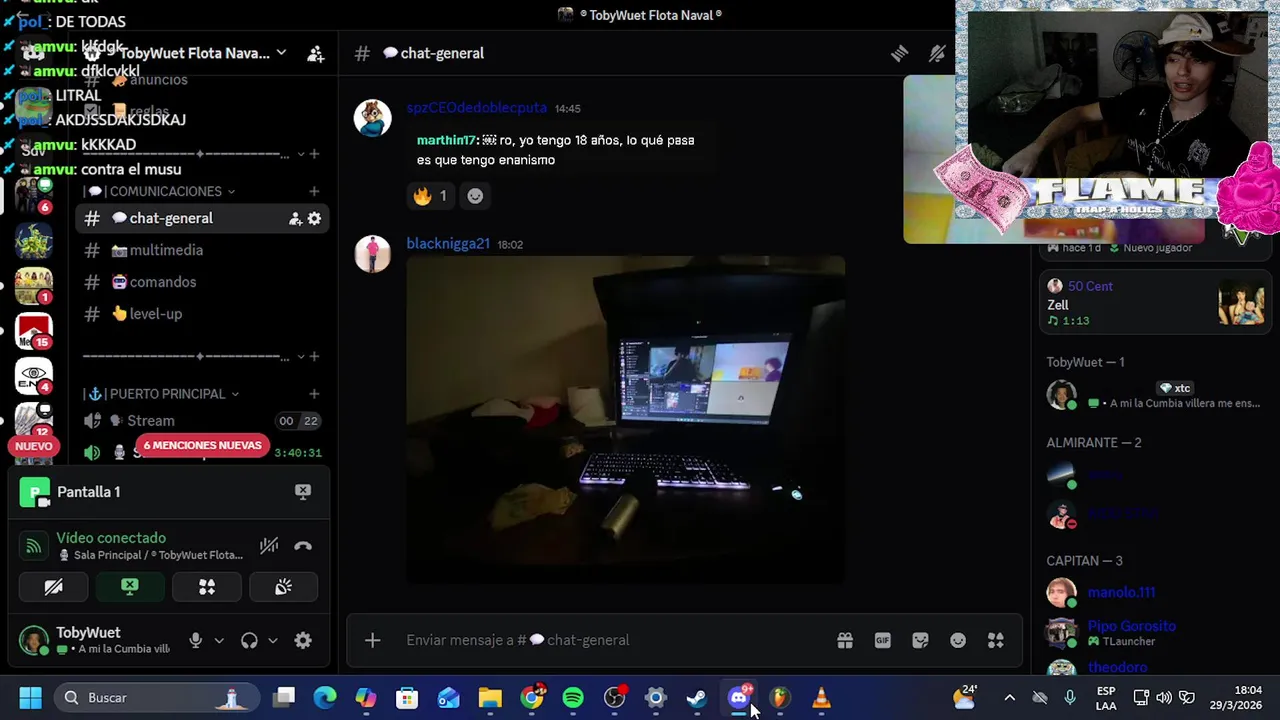Screen dimensions: 1280x720
Task: Open the server with red badge 15
Action: [x=33, y=330]
